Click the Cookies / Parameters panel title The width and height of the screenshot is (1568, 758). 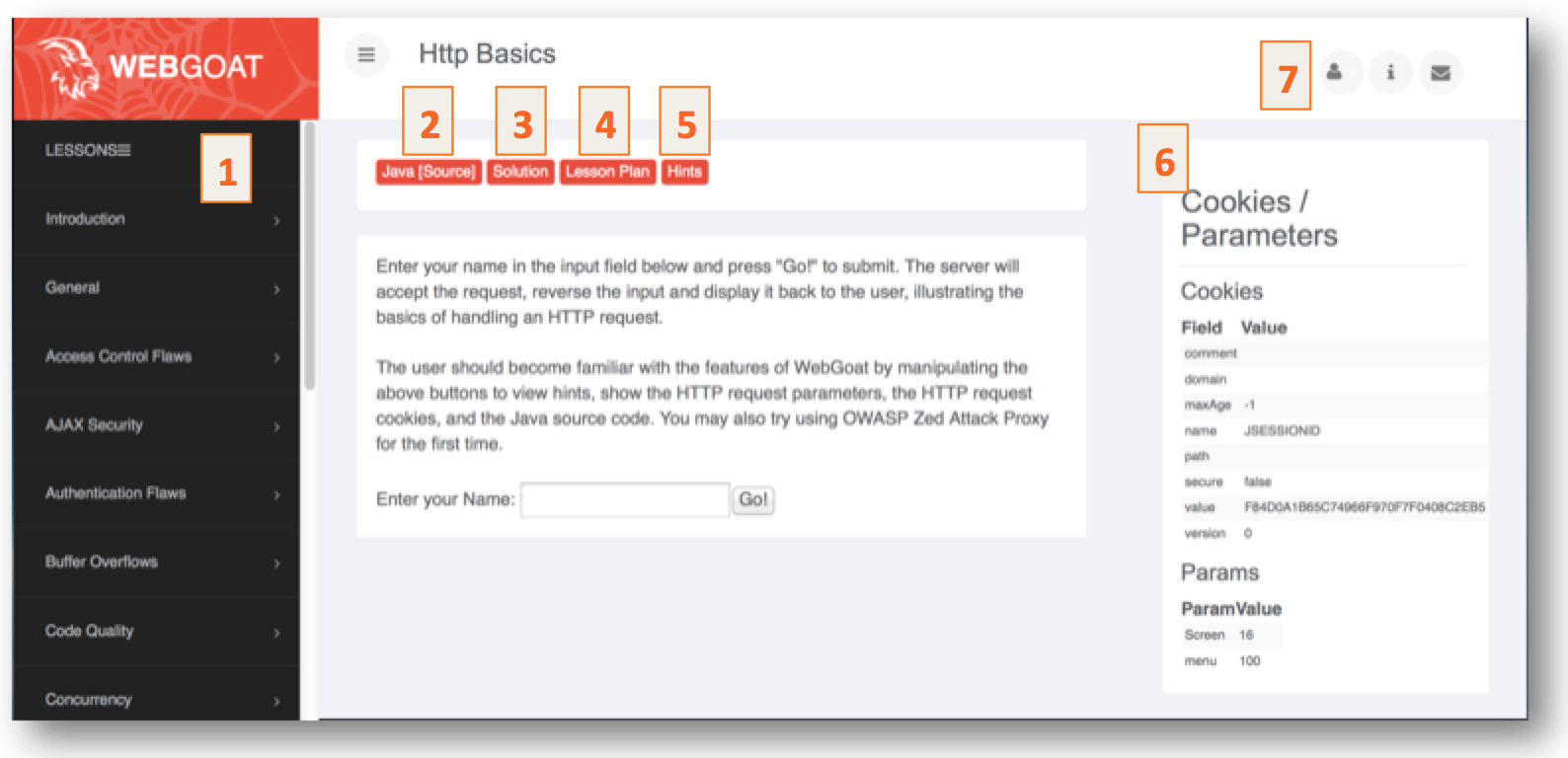(x=1259, y=218)
